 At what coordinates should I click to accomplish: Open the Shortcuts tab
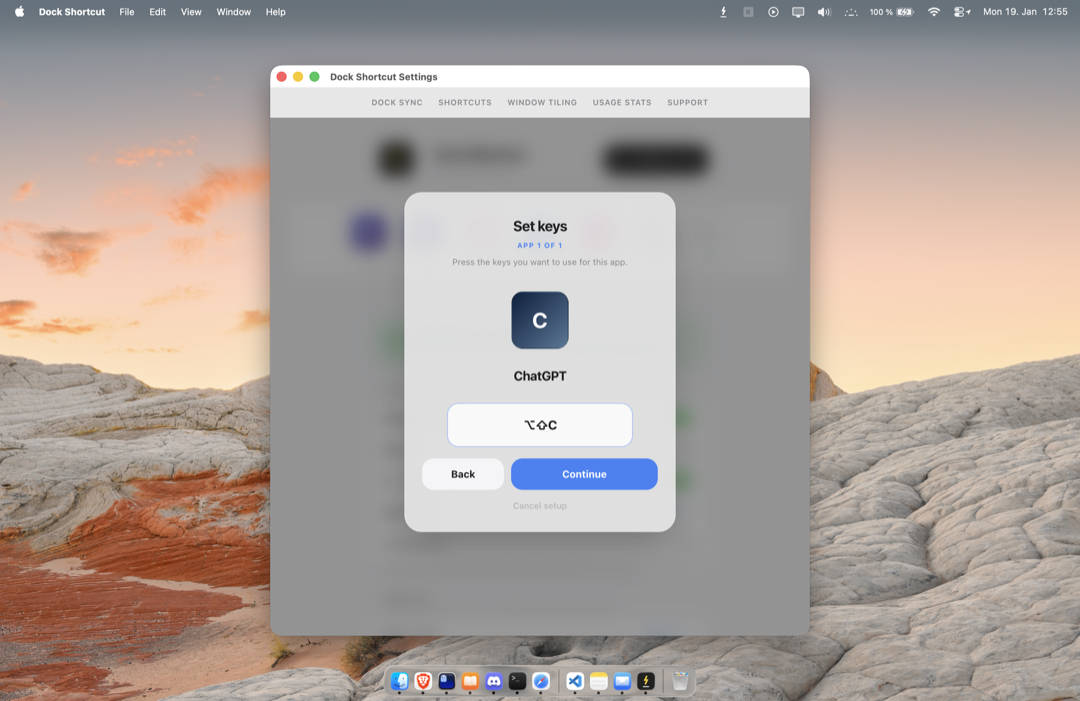(x=465, y=102)
